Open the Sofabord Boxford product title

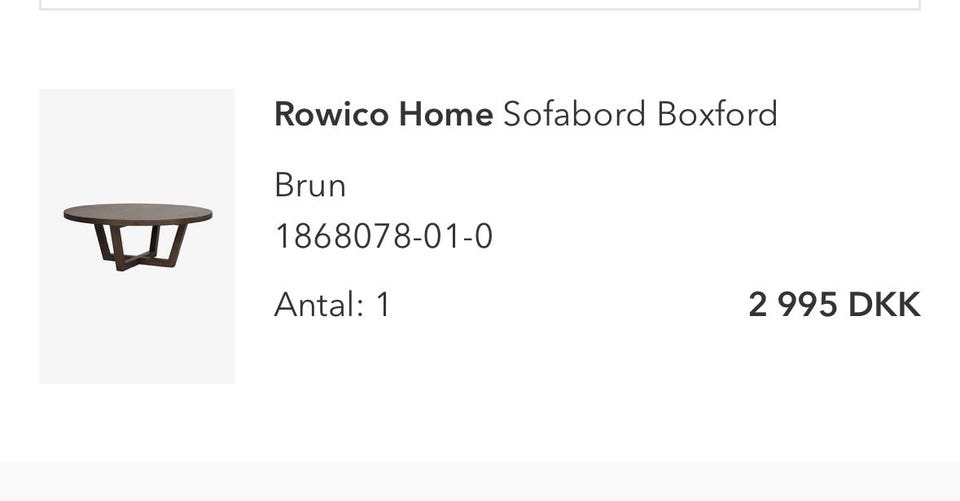coord(640,114)
